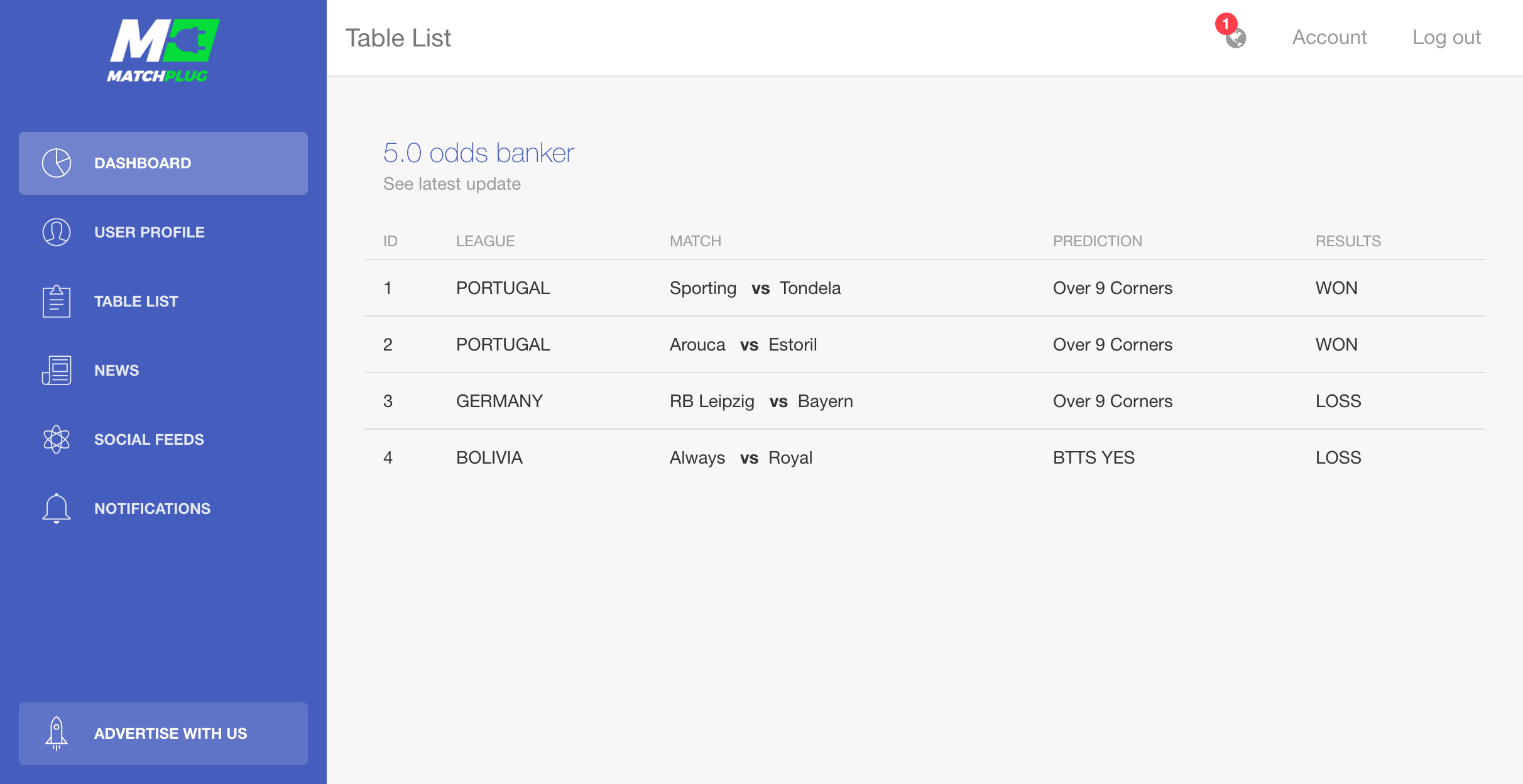
Task: Open the globe notifications icon
Action: [1236, 38]
